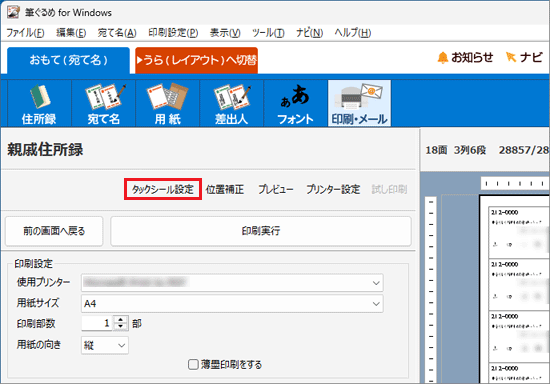Decrease 印刷部数 copies with down arrow
The image size is (550, 384).
[x=121, y=326]
